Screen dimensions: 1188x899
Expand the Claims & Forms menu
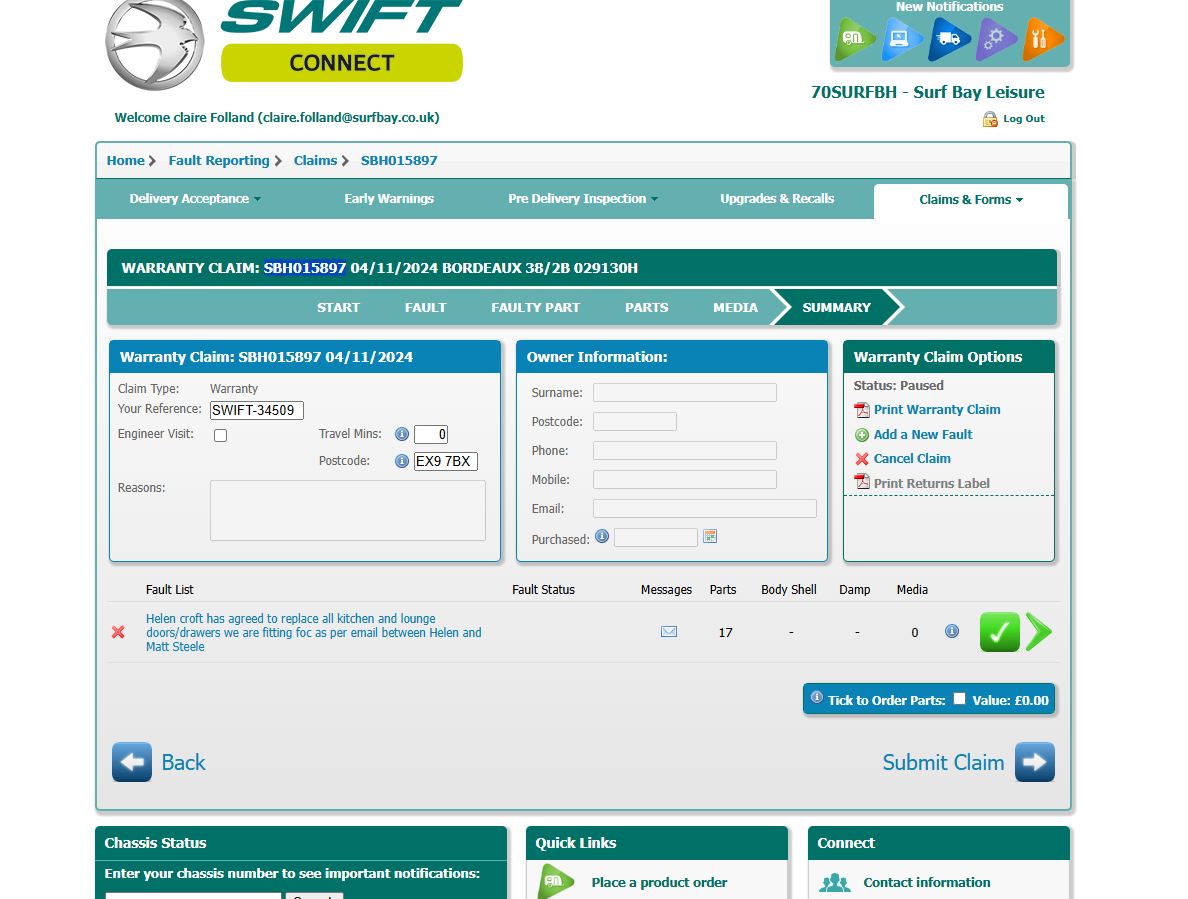(x=971, y=199)
